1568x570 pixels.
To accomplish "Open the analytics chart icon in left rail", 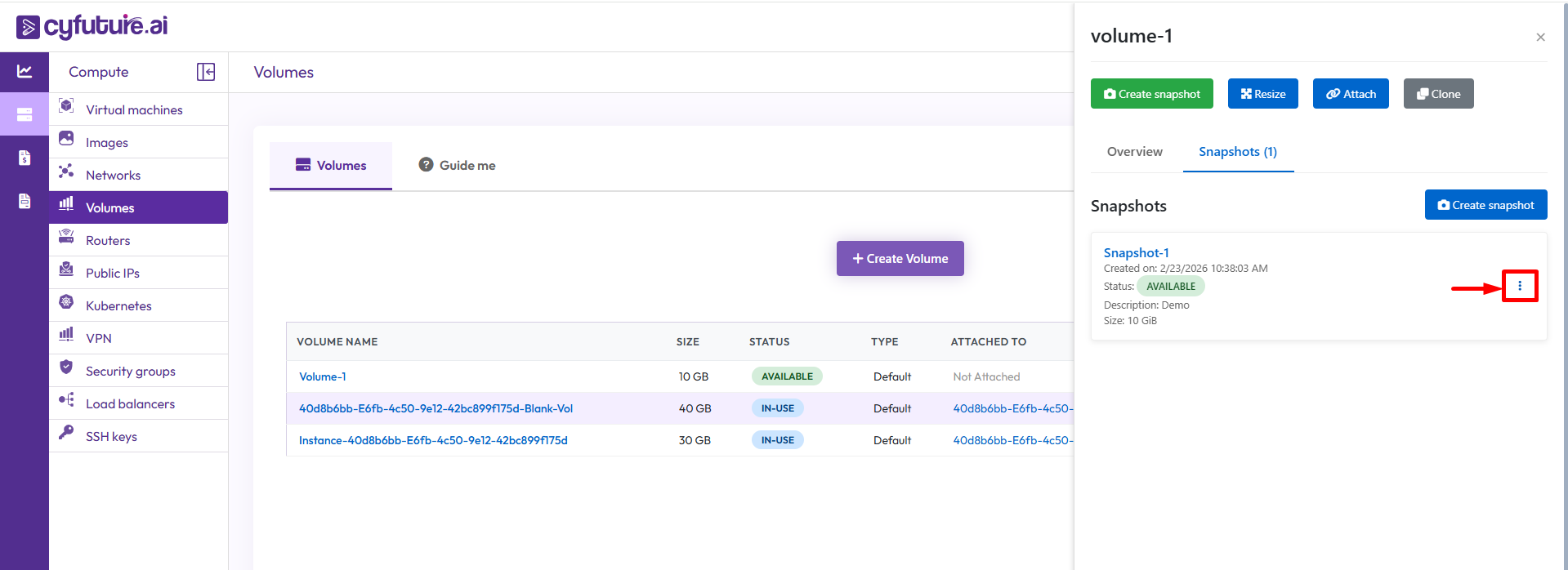I will pyautogui.click(x=25, y=72).
